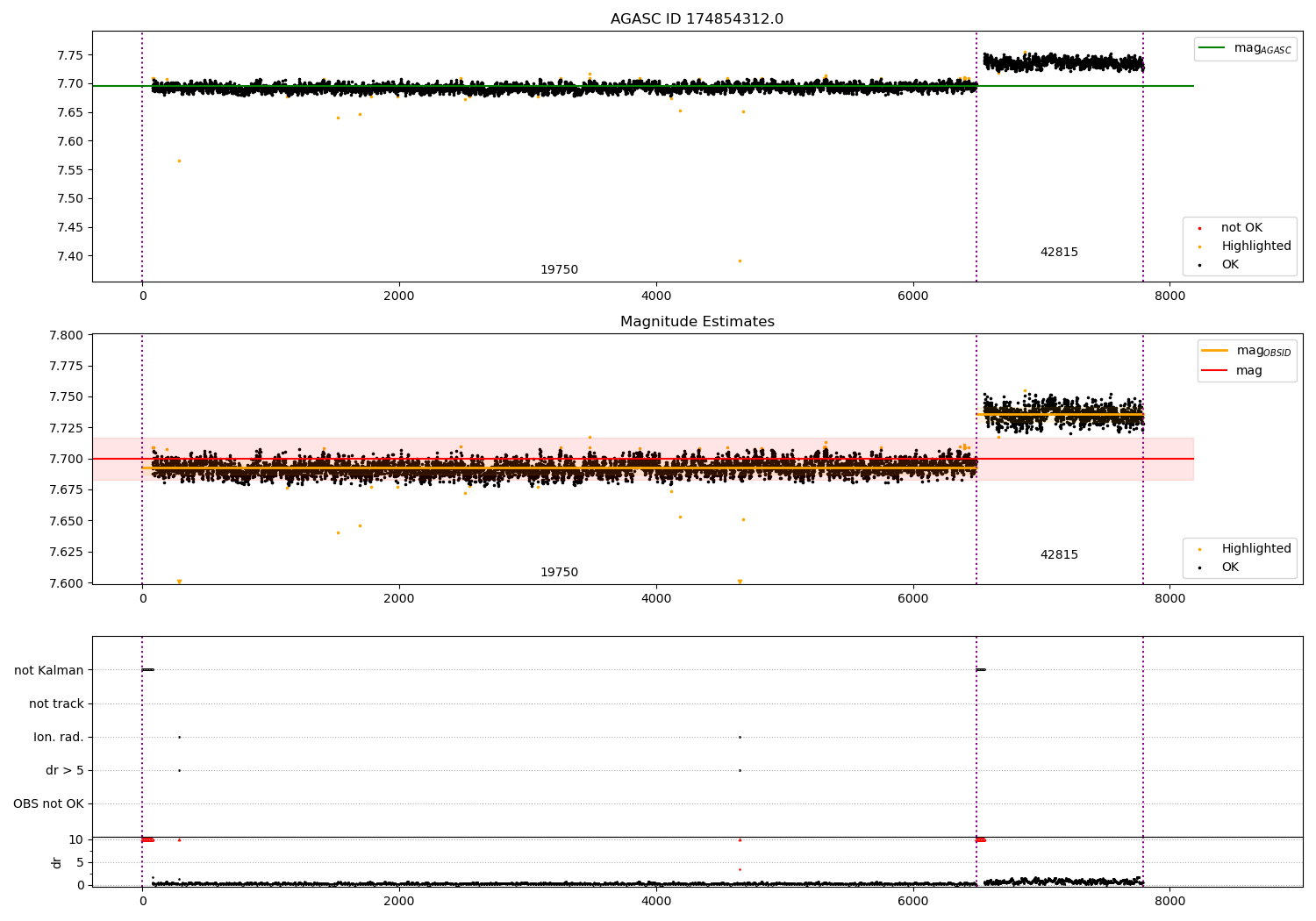Click the 'Ion. rad.' axis label
This screenshot has height=921, width=1316.
(59, 737)
